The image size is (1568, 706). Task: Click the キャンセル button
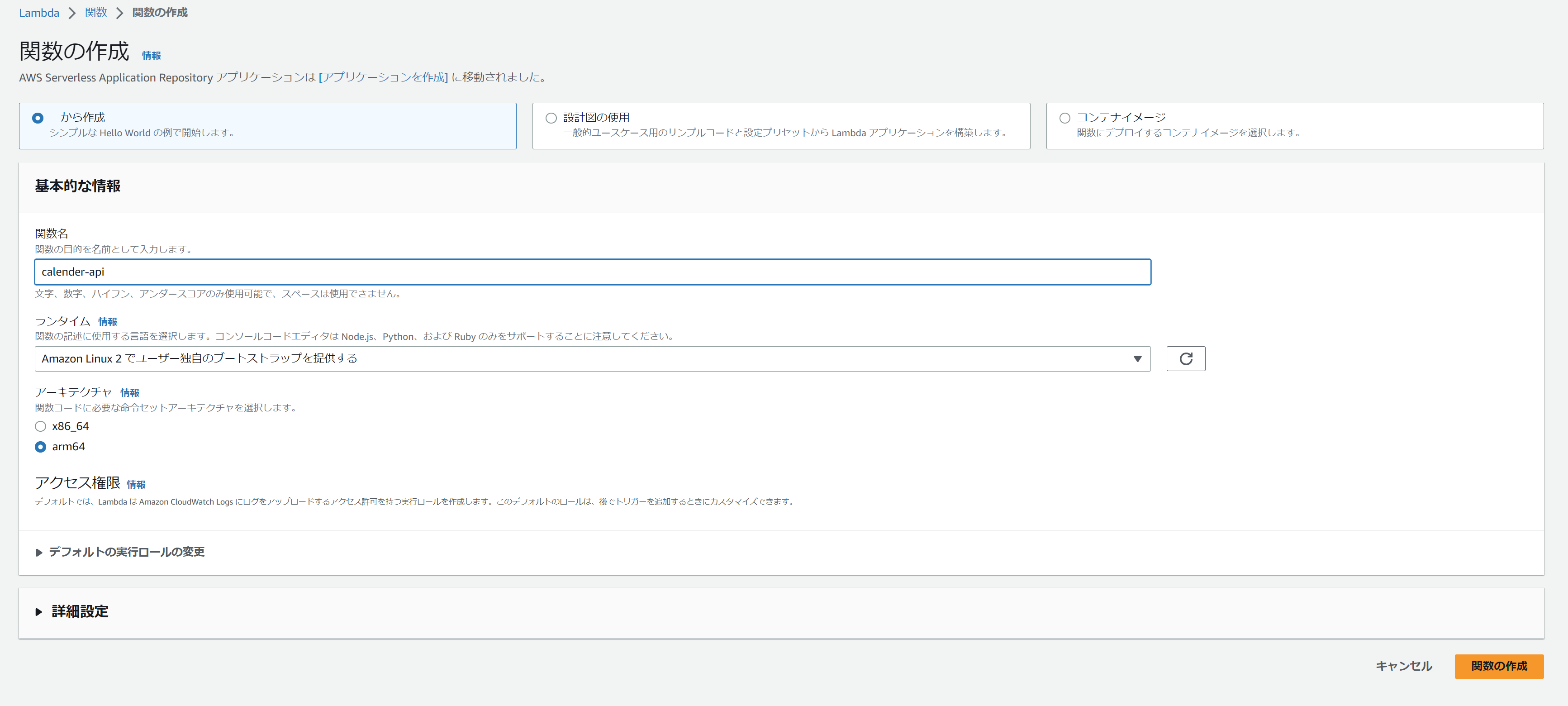(x=1403, y=666)
